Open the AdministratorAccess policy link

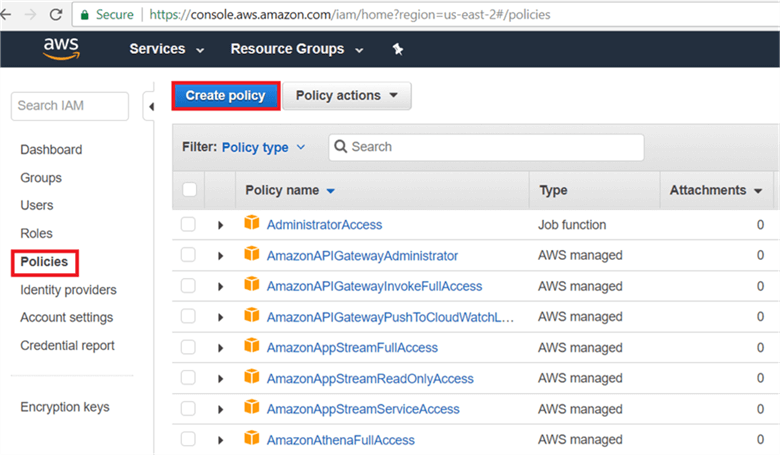tap(324, 225)
